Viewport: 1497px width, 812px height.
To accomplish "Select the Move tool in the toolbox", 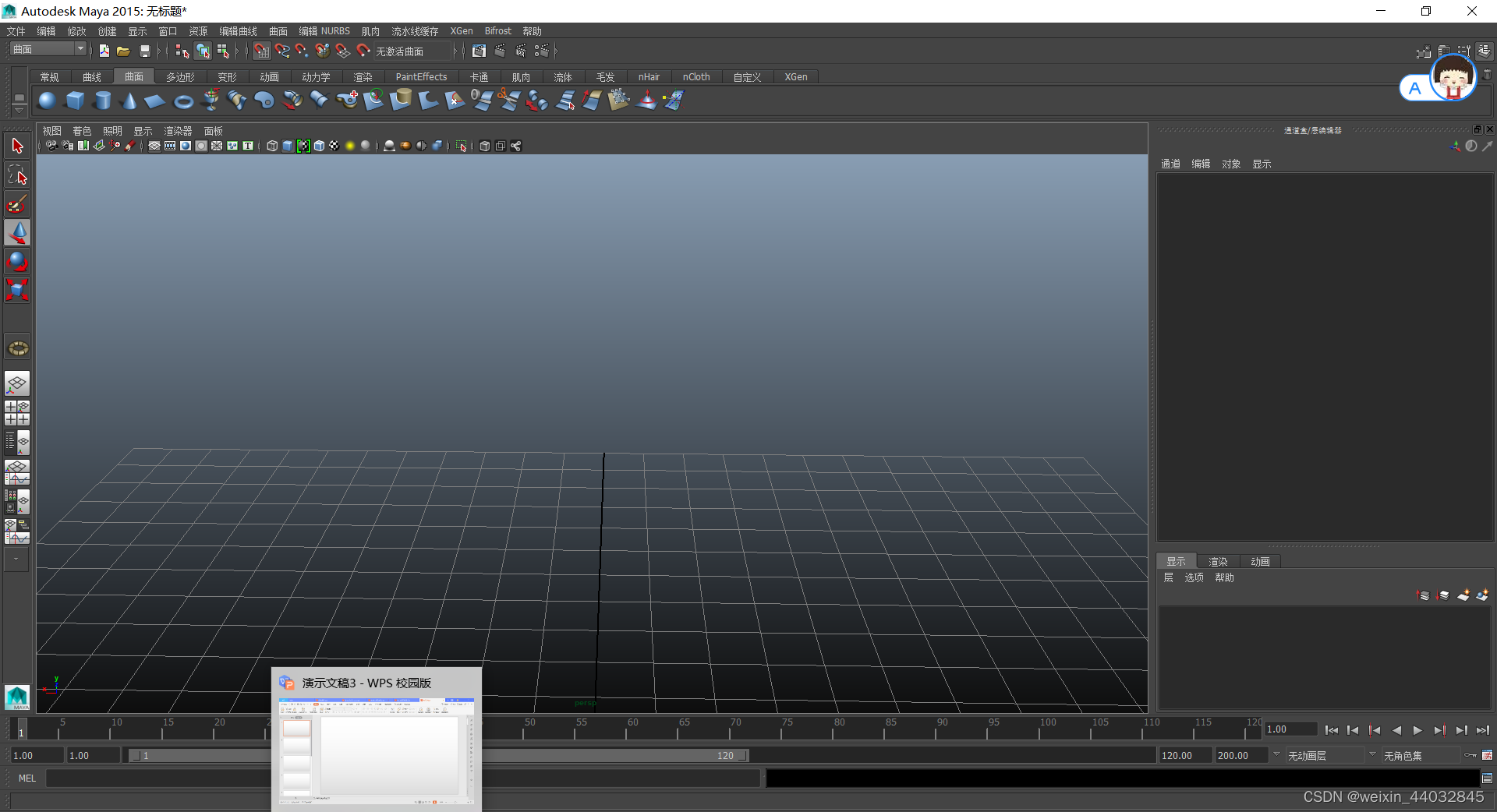I will point(17,232).
